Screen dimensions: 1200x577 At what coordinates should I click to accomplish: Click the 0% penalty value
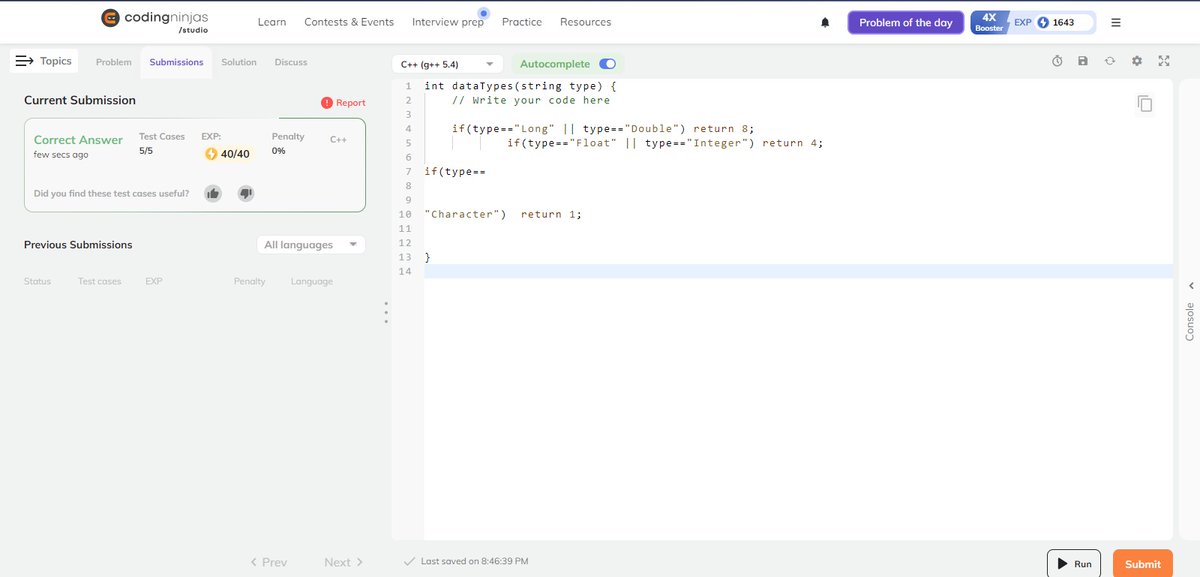coord(278,150)
